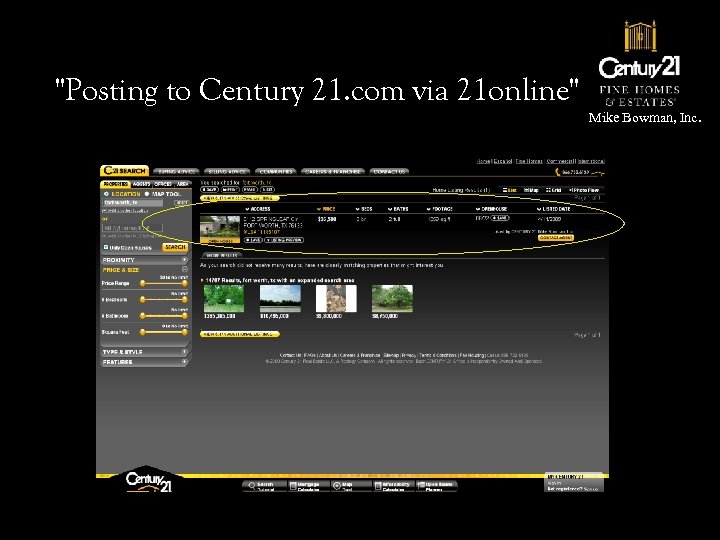Image resolution: width=720 pixels, height=540 pixels.
Task: Open the Map Tool footer button
Action: [x=351, y=487]
